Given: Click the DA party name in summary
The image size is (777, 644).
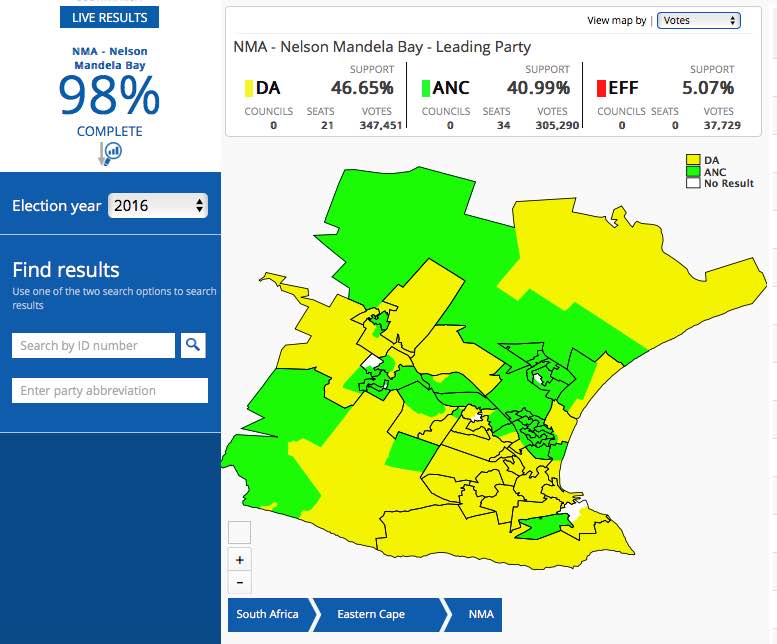Looking at the screenshot, I should 268,88.
